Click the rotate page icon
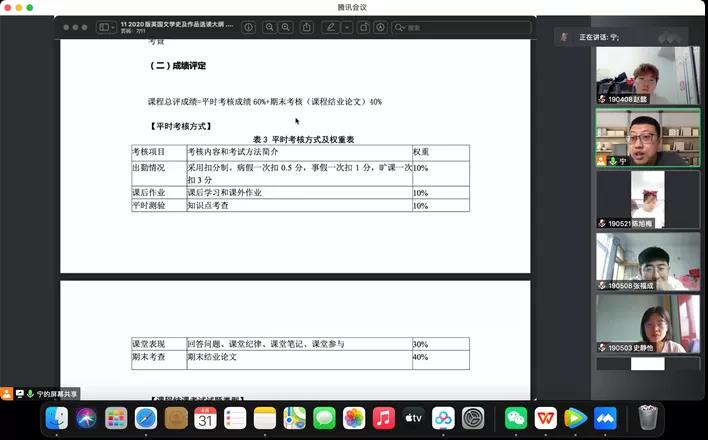The height and width of the screenshot is (440, 708). tap(362, 27)
